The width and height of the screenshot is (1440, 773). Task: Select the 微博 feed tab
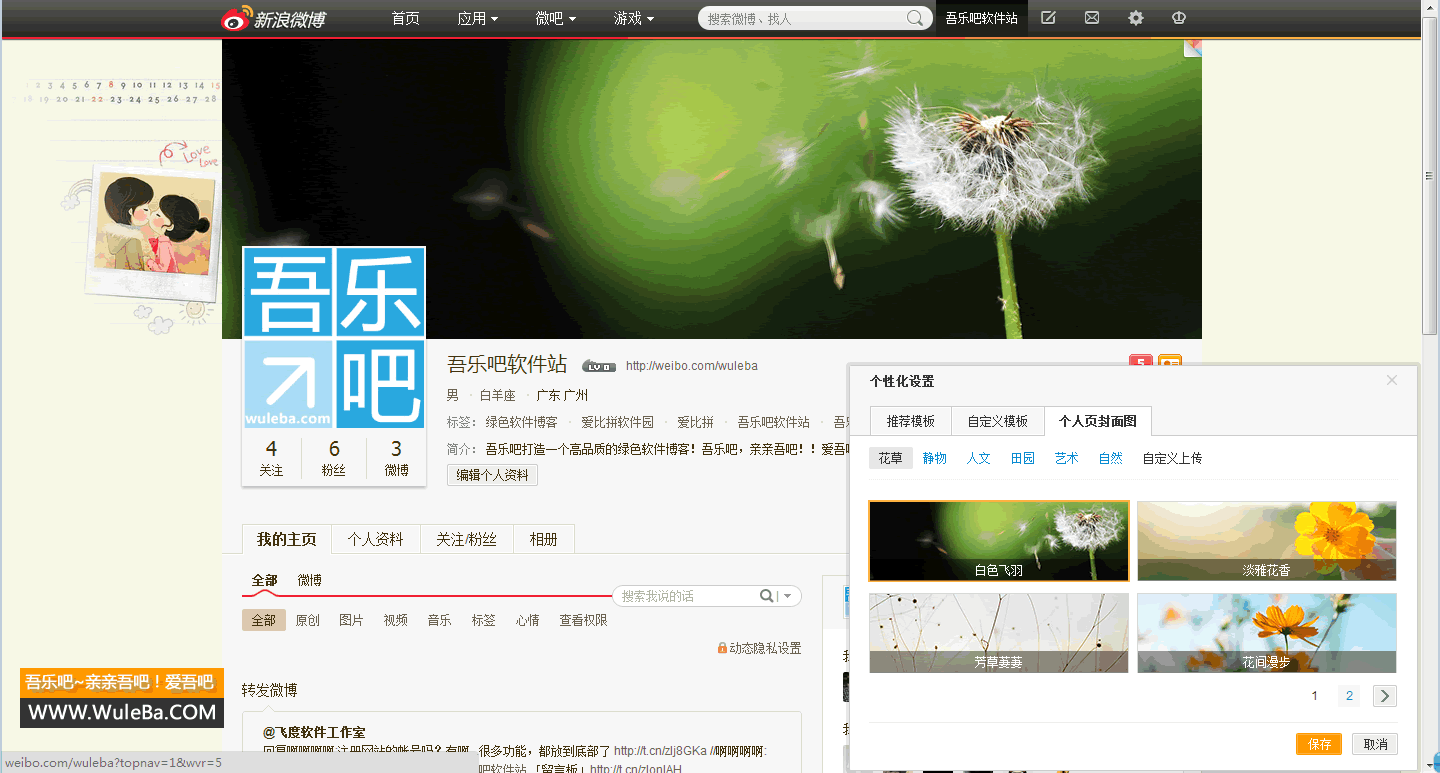[x=309, y=580]
